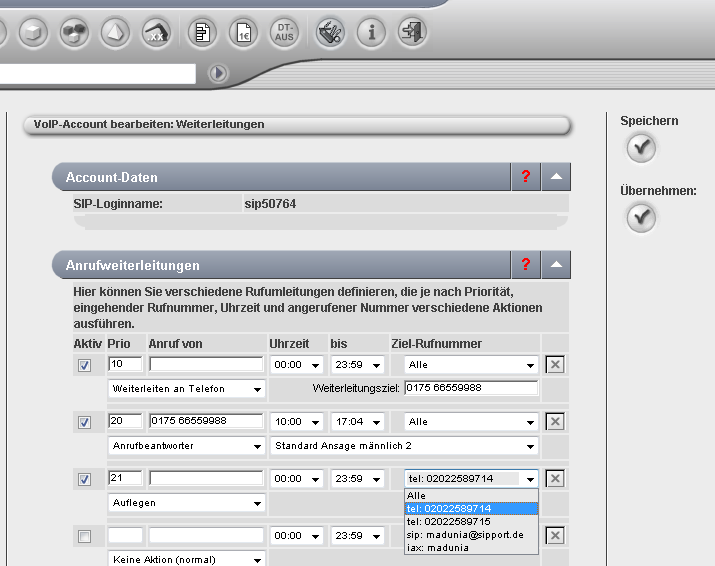The height and width of the screenshot is (566, 715).
Task: Click the info toolbar icon
Action: point(371,33)
